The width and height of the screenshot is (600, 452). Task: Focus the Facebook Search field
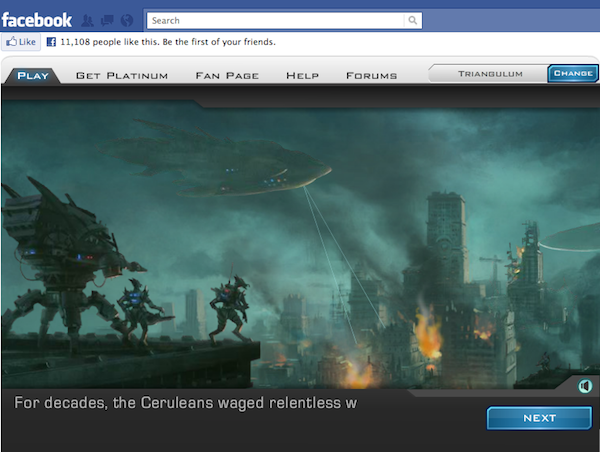275,20
